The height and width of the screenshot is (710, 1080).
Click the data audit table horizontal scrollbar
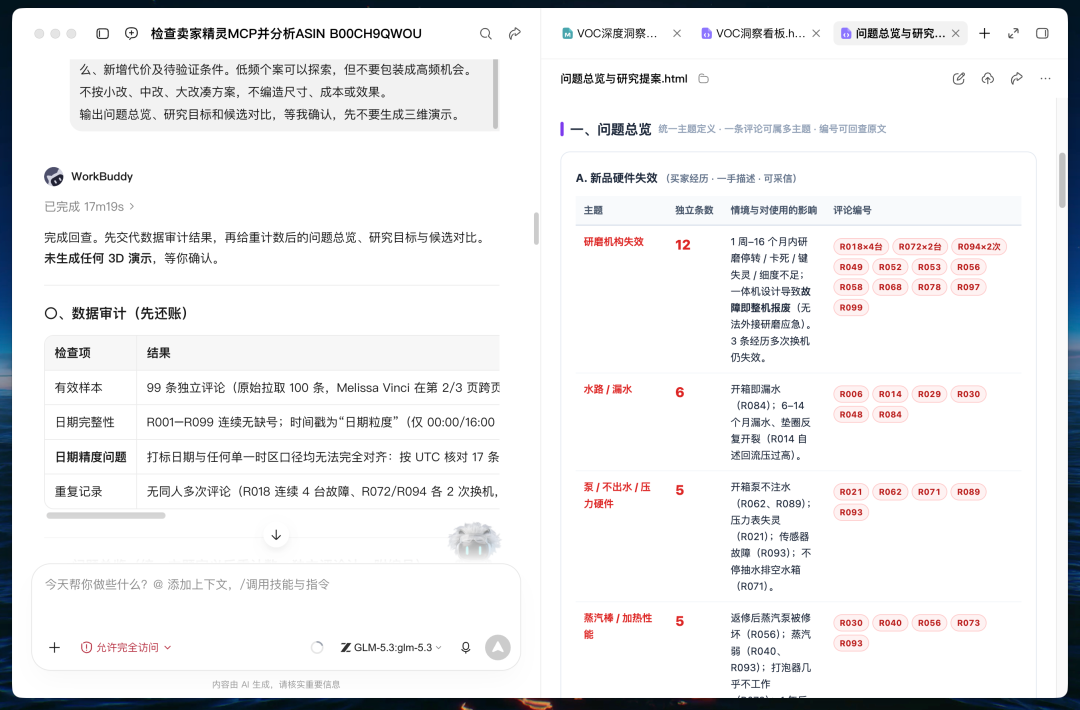click(106, 515)
